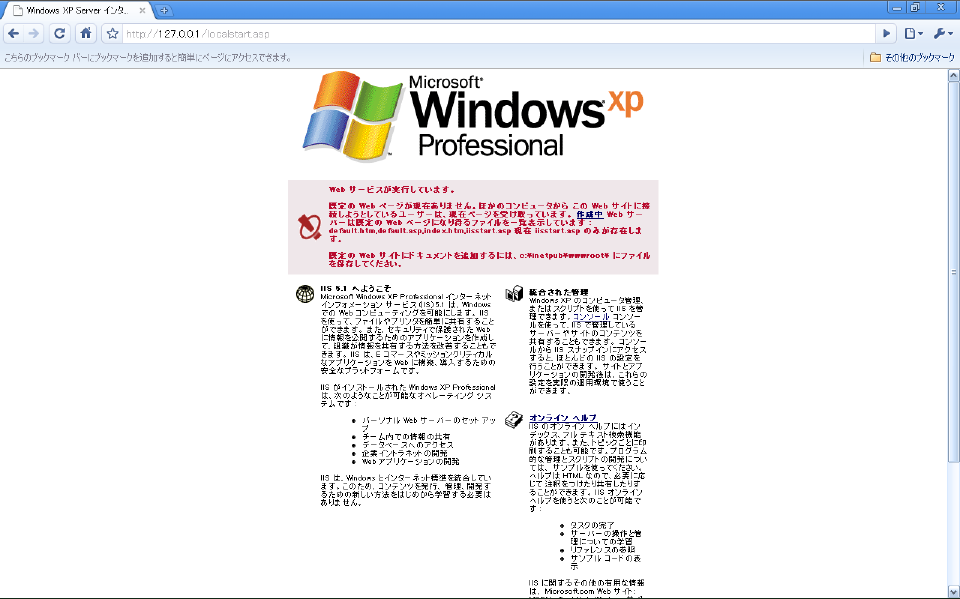Click the vertical scrollbar down arrow
Image resolution: width=960 pixels, height=599 pixels.
pos(953,592)
